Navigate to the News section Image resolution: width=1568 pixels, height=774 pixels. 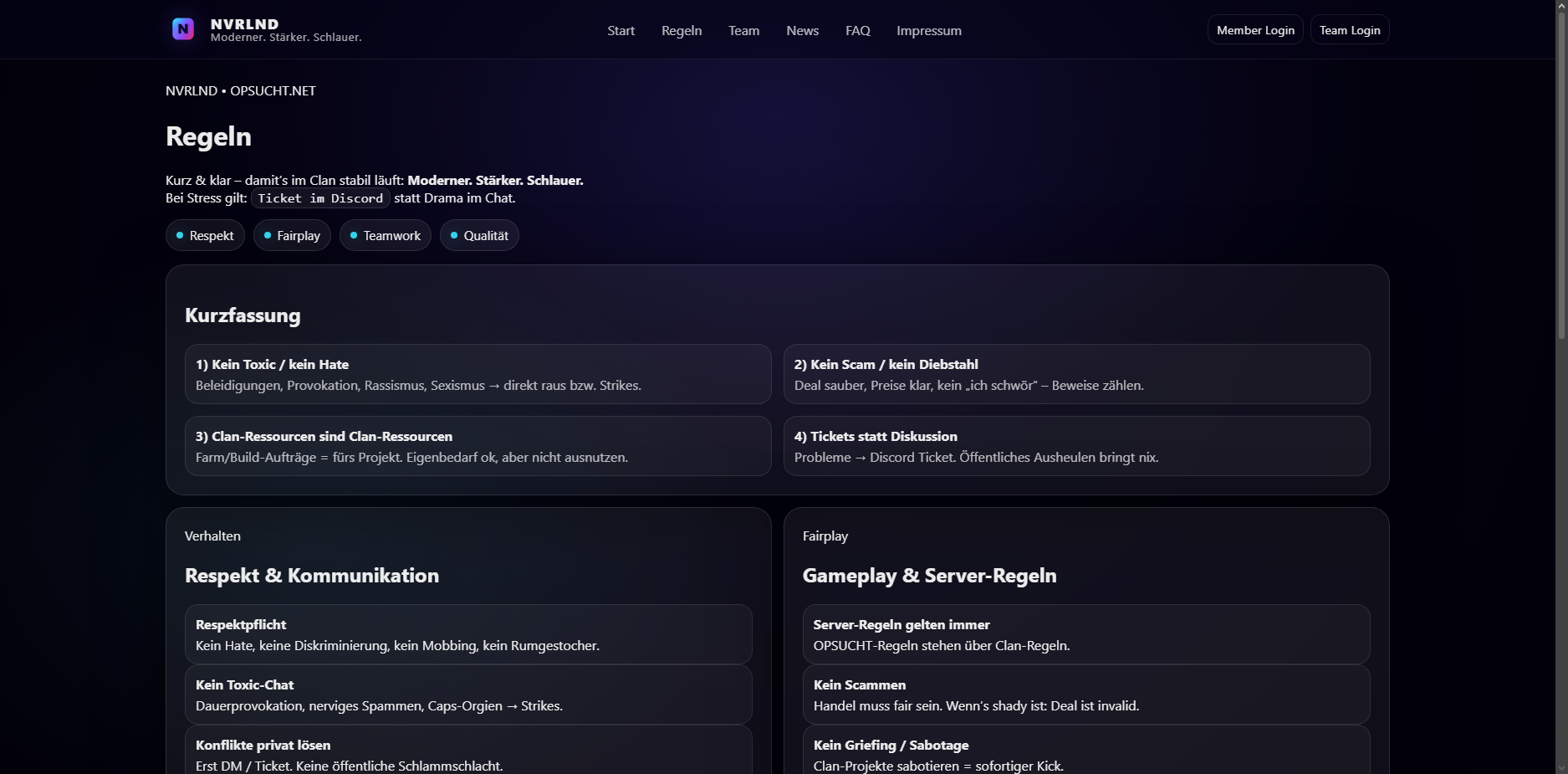pyautogui.click(x=802, y=31)
